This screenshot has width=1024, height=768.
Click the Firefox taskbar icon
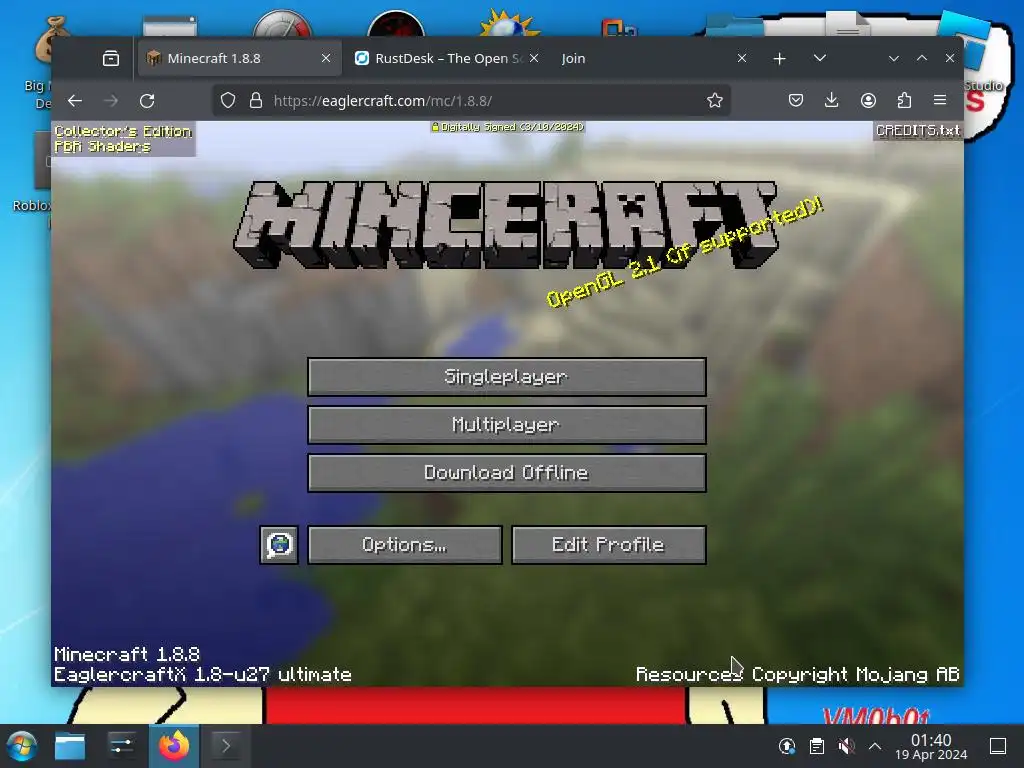pos(174,746)
